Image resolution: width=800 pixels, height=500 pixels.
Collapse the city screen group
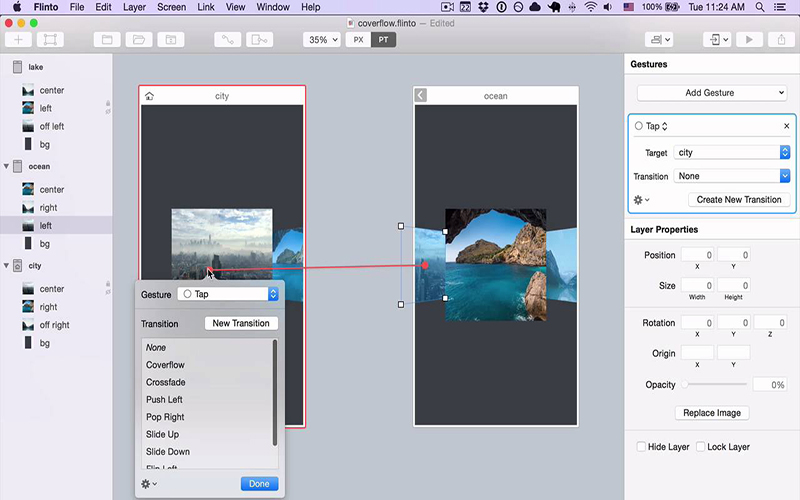(6, 266)
